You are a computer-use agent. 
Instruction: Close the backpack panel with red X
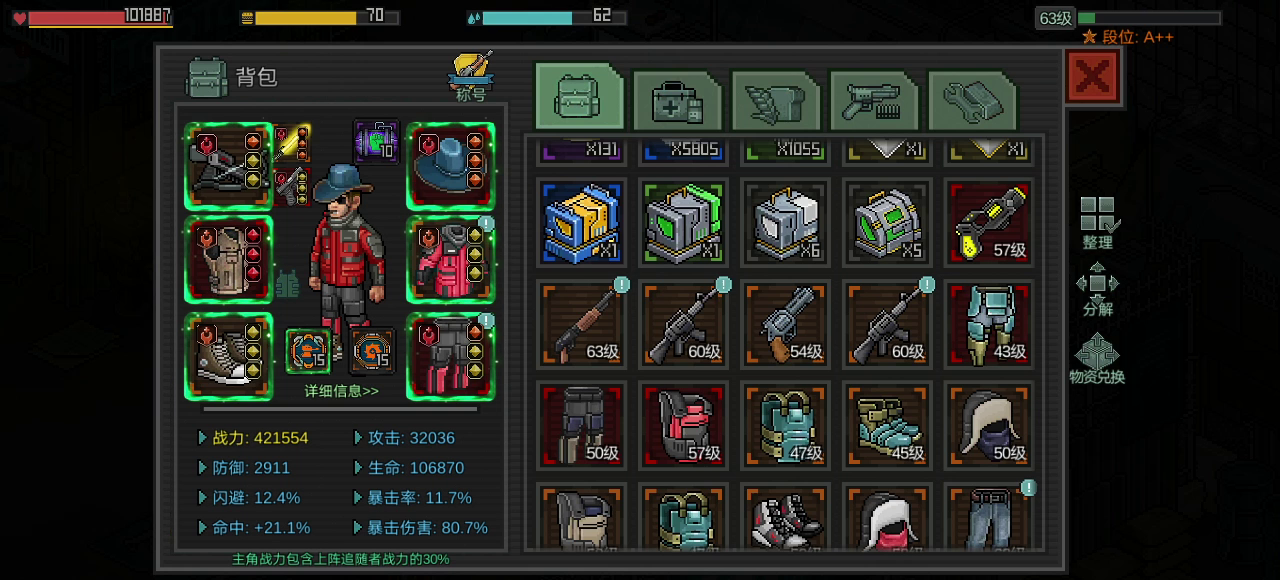(x=1093, y=76)
